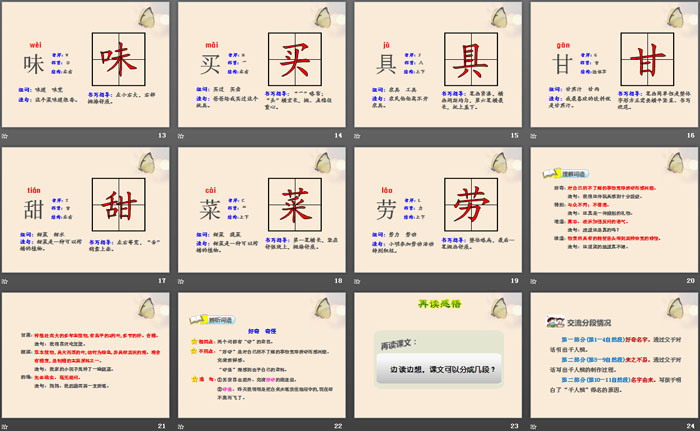700x431 pixels.
Task: Select slide 14 thumbnail with character 买
Action: click(262, 64)
